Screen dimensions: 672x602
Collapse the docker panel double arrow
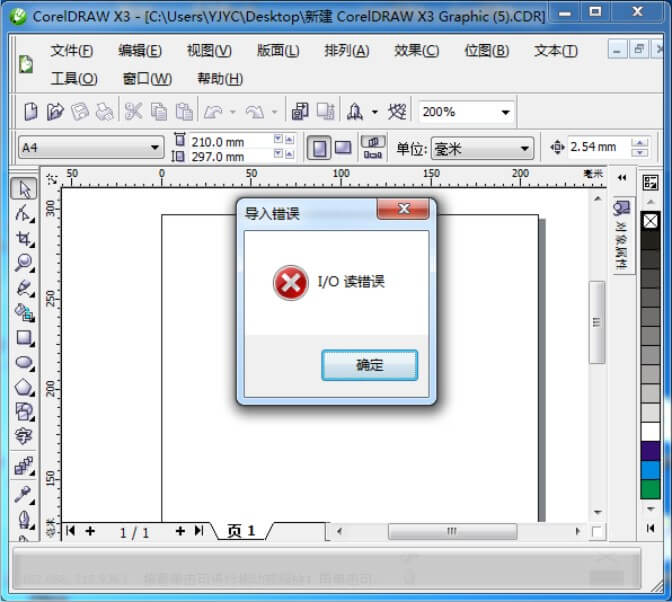click(622, 177)
